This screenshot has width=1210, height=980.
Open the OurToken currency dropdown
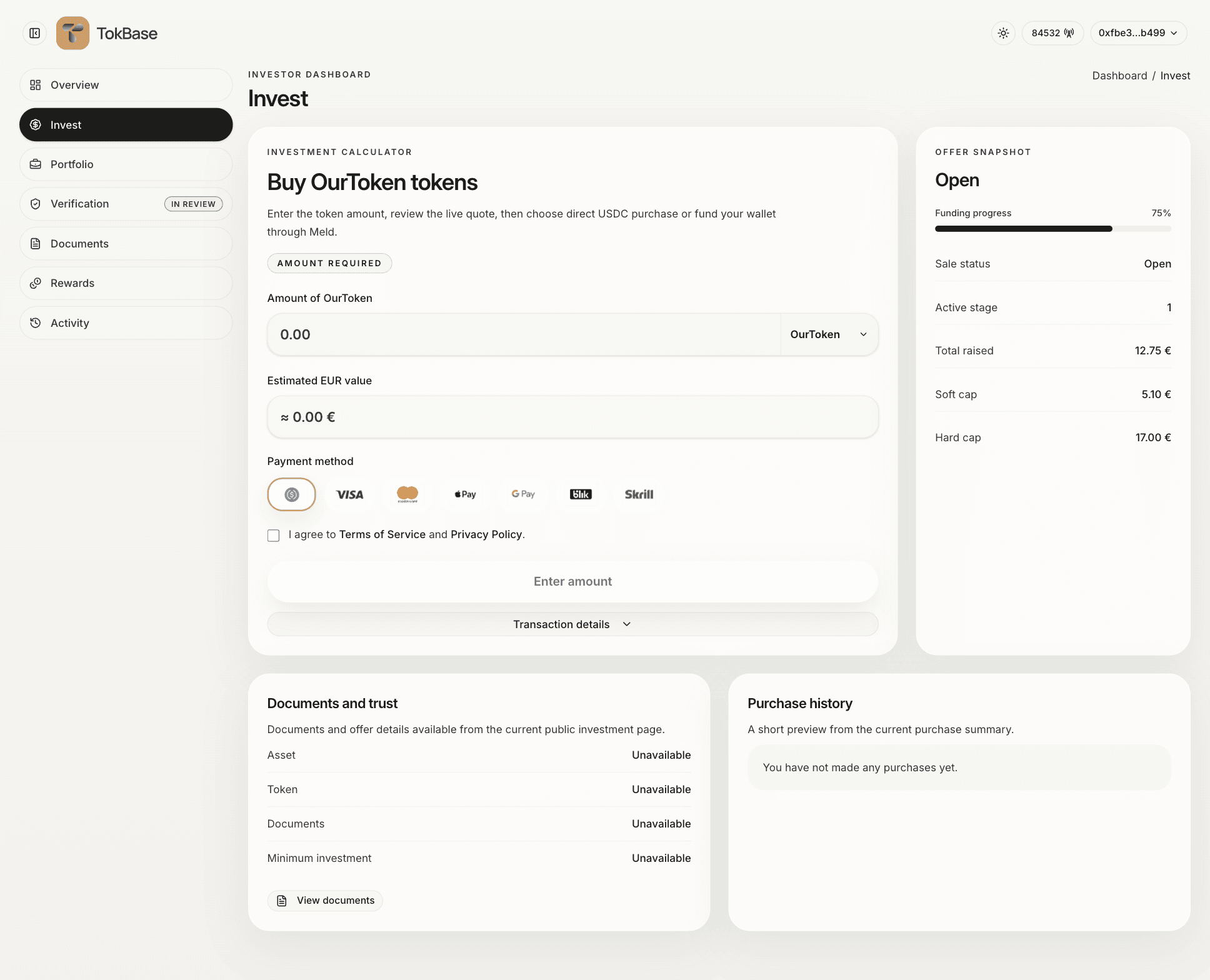(829, 334)
